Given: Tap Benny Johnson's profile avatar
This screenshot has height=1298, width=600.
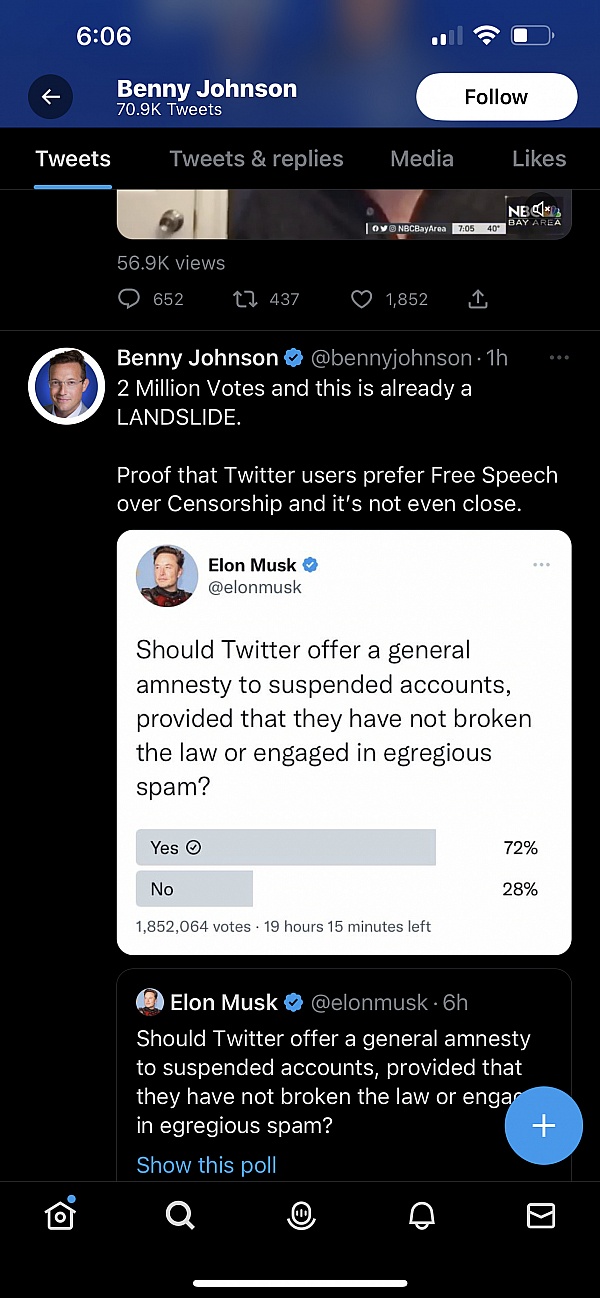Looking at the screenshot, I should point(66,385).
